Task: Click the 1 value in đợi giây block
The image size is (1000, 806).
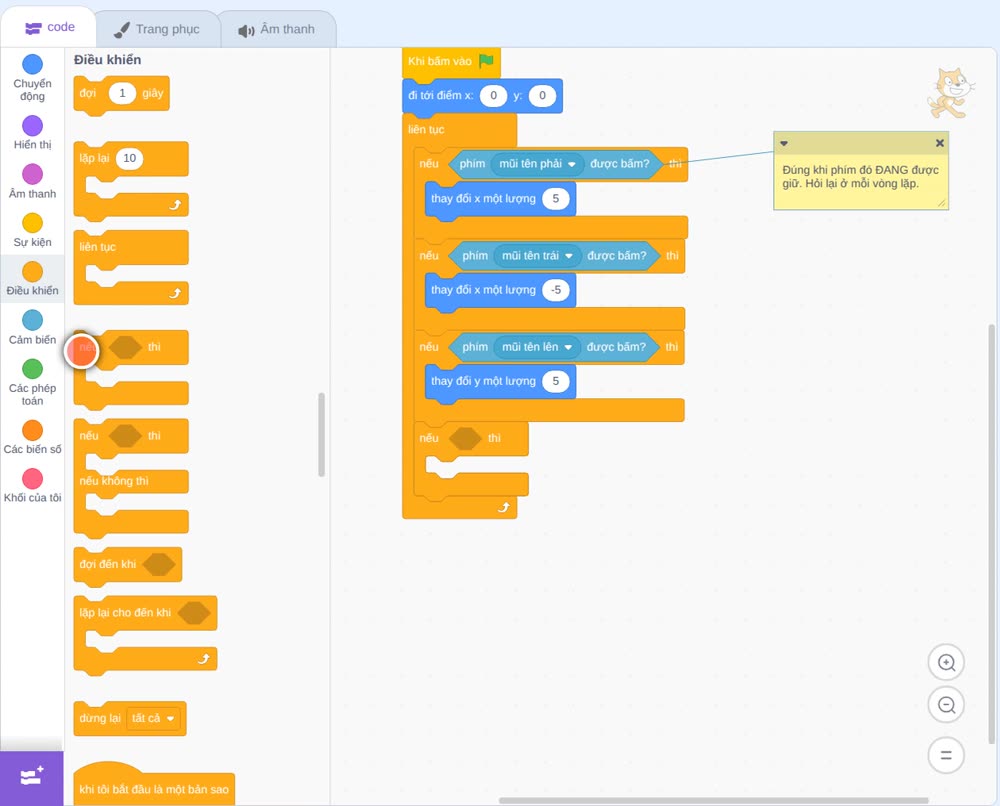Action: (x=122, y=93)
